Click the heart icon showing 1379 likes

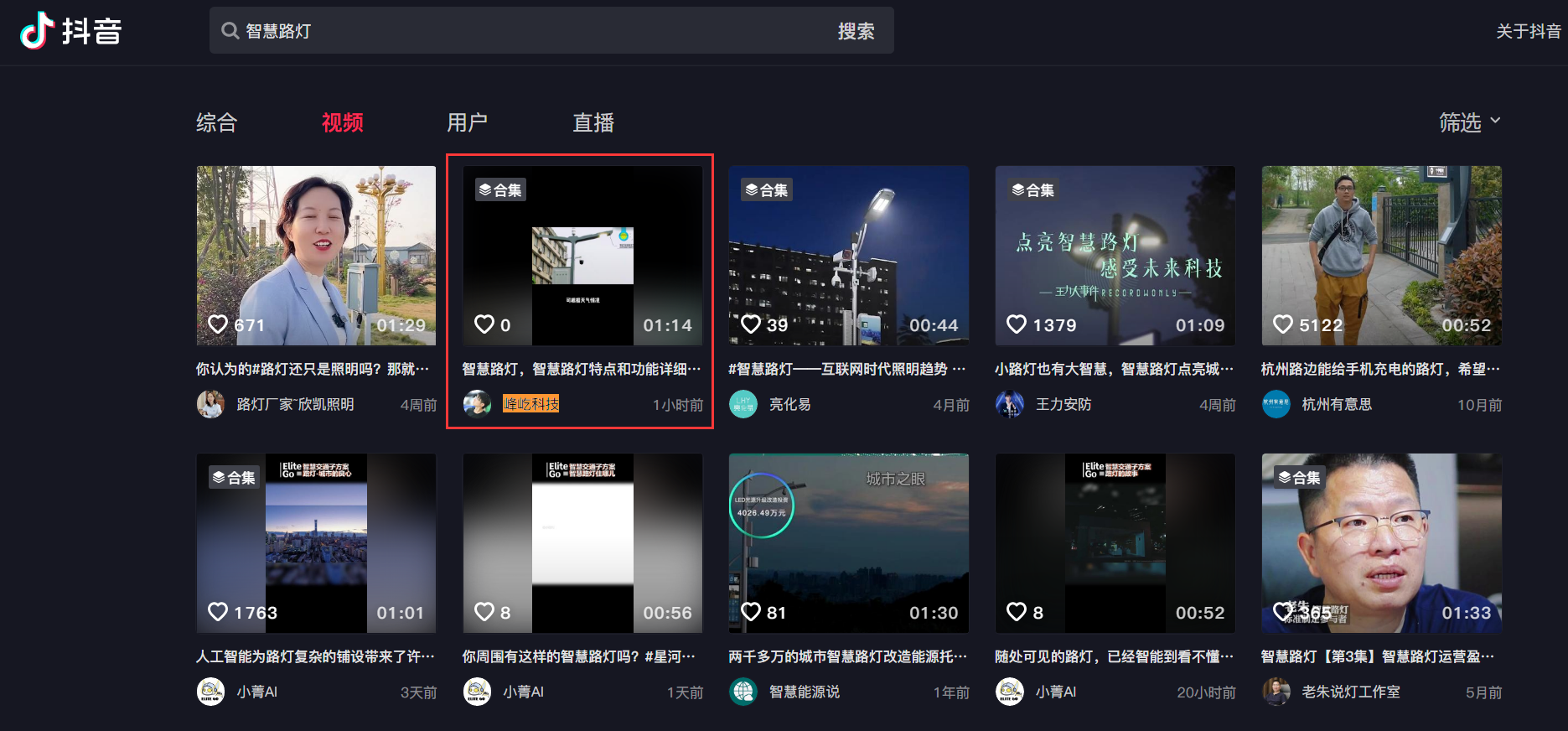[1017, 324]
